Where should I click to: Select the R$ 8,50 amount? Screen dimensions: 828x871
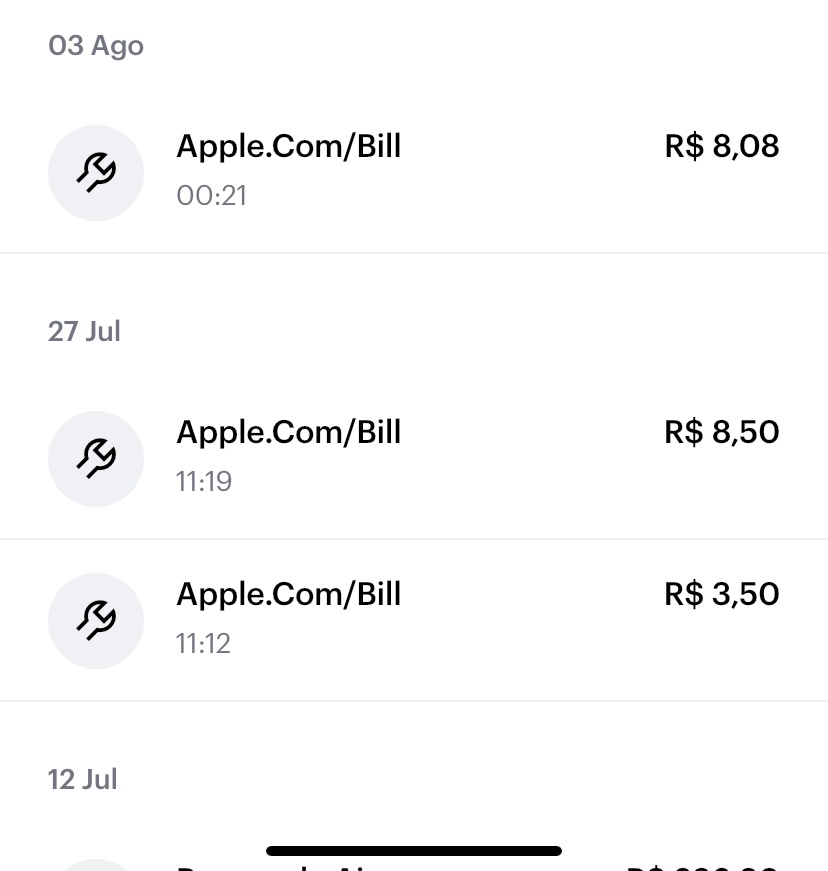coord(721,433)
